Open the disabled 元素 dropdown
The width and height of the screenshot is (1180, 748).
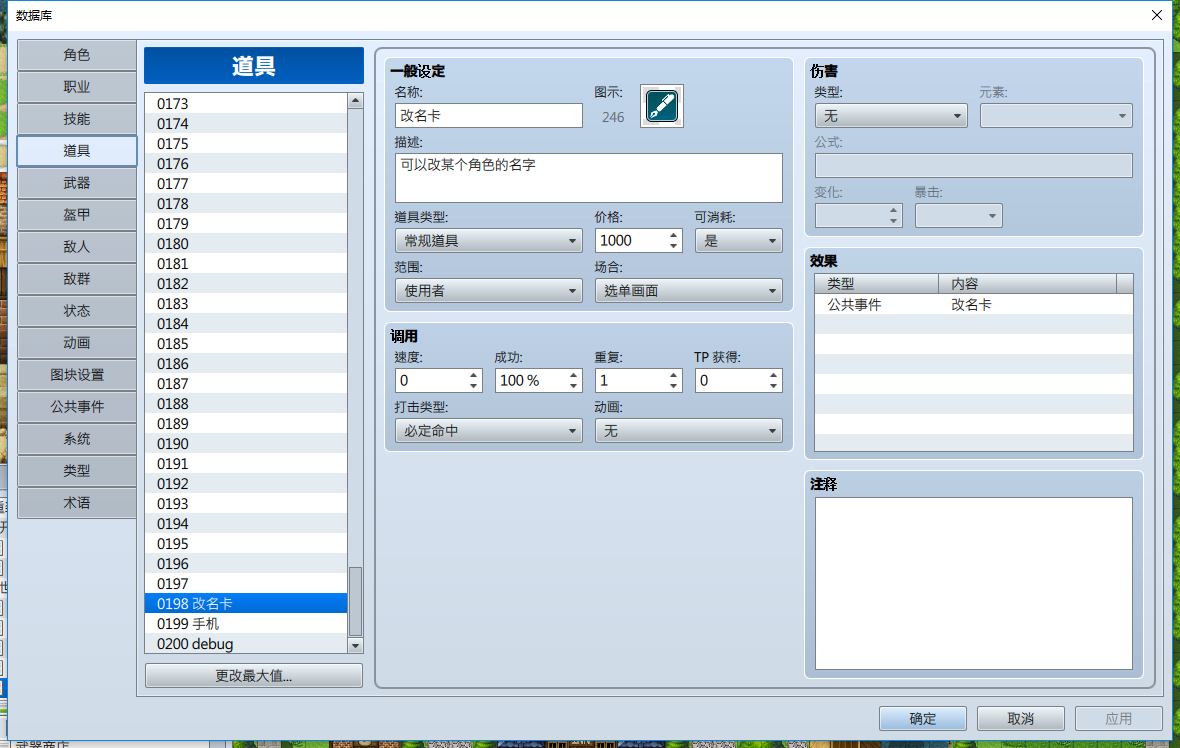coord(1056,116)
